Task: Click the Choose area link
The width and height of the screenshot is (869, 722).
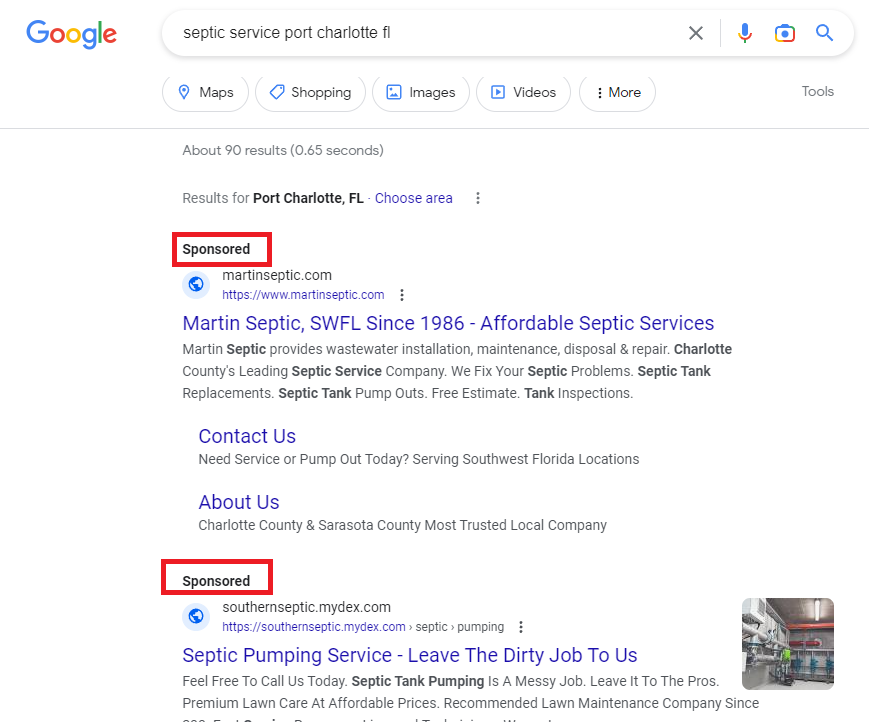Action: pyautogui.click(x=413, y=198)
